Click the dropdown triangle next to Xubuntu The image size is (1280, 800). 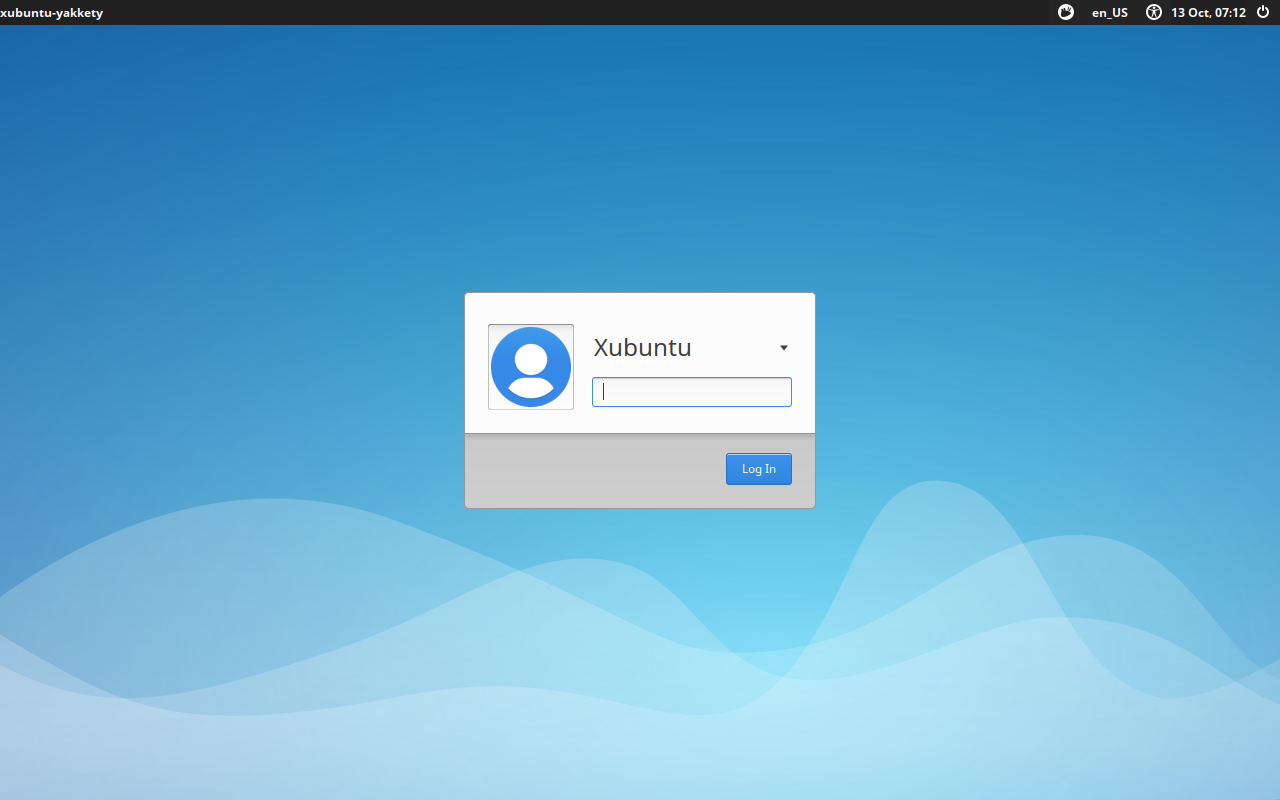click(x=783, y=347)
